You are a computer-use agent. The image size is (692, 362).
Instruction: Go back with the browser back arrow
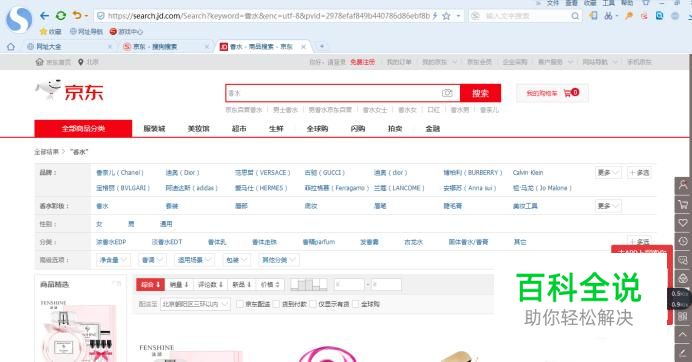(44, 16)
